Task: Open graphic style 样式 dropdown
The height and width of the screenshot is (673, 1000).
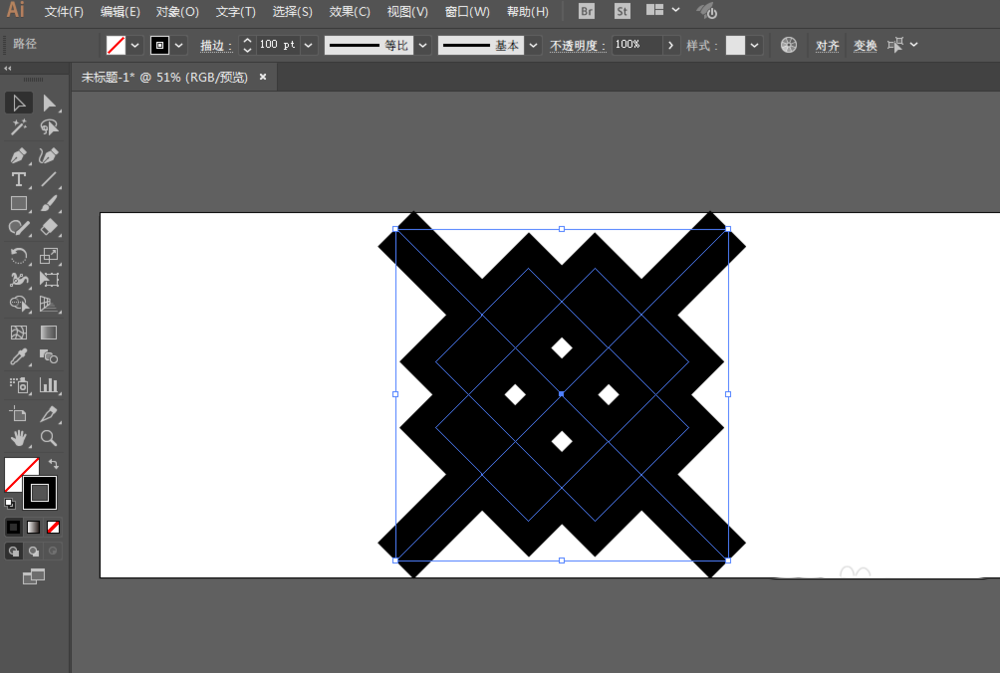Action: click(754, 45)
